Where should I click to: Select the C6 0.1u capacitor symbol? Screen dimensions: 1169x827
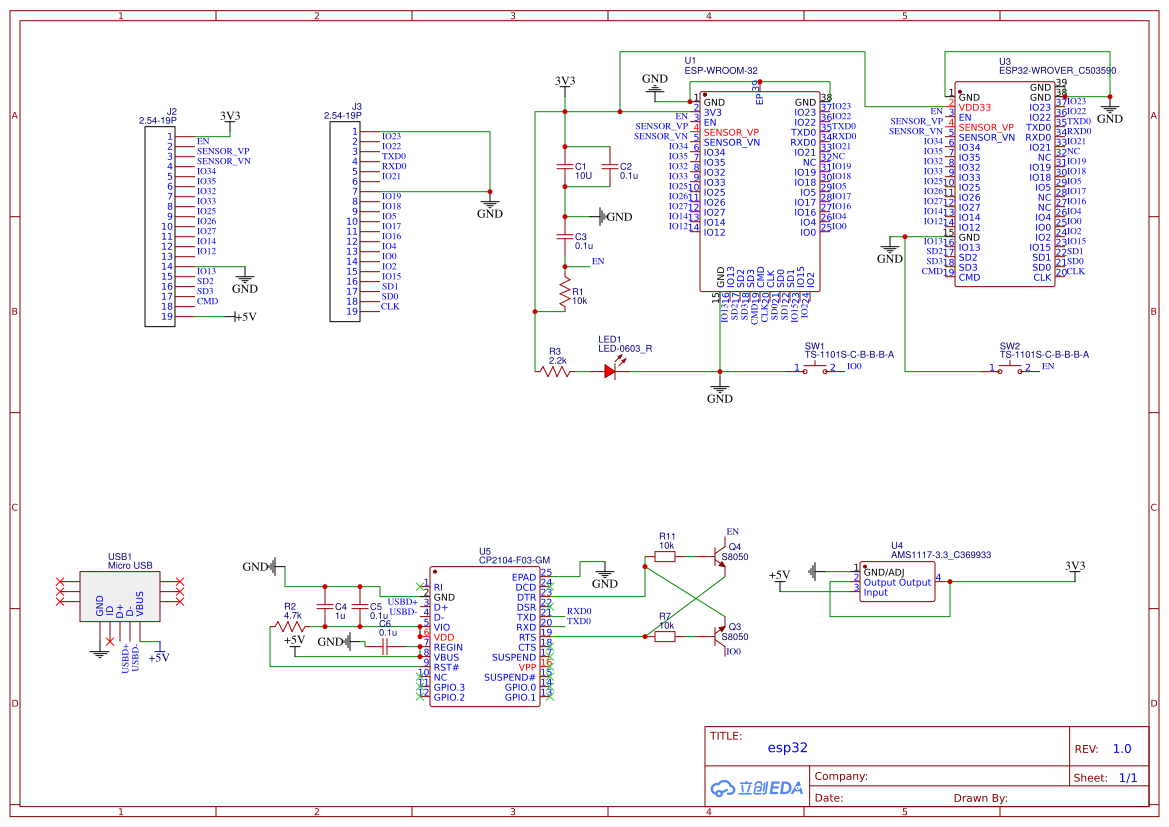pos(385,647)
